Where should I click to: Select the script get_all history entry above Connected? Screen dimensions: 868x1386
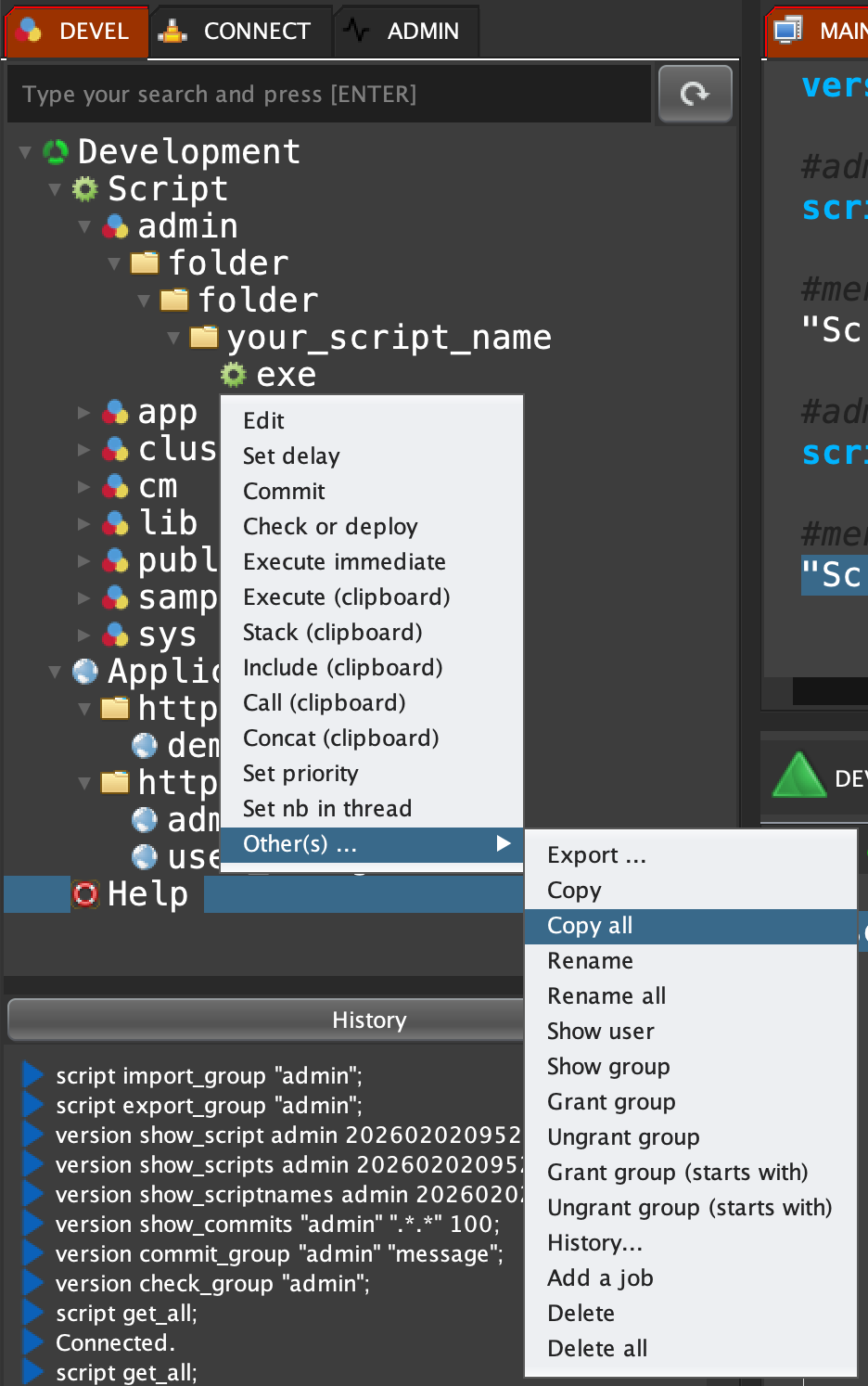(x=126, y=1314)
